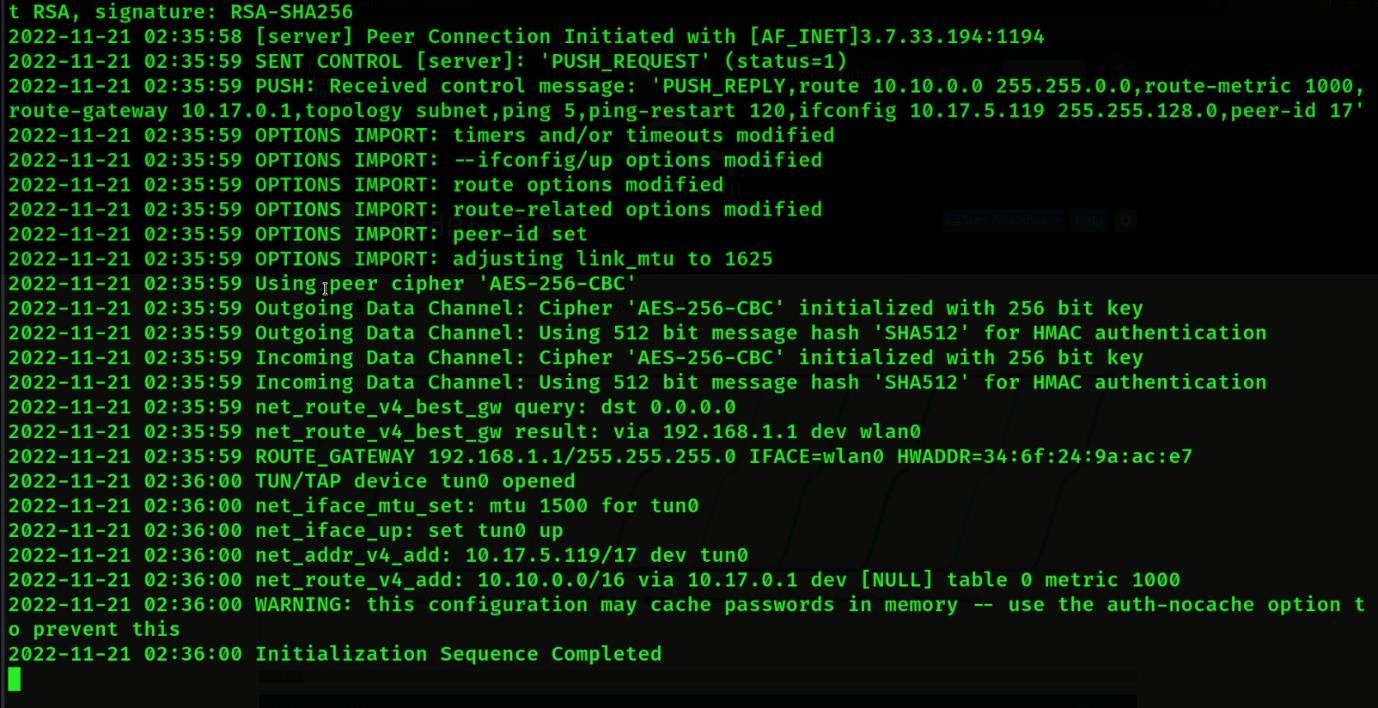Click the 'adjusting link_mtu to 1625' text

click(x=613, y=259)
